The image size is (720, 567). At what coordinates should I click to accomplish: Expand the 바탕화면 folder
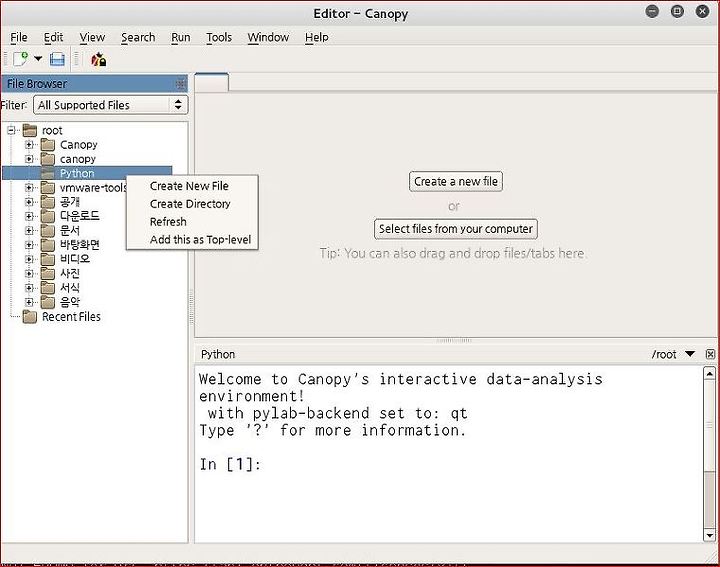click(x=29, y=245)
